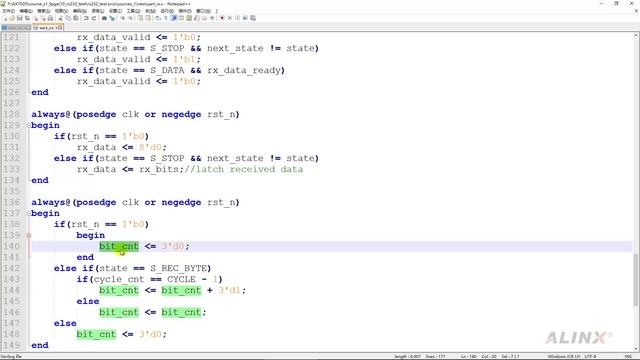
Task: Click the Paste toolbar icon
Action: (76, 18)
